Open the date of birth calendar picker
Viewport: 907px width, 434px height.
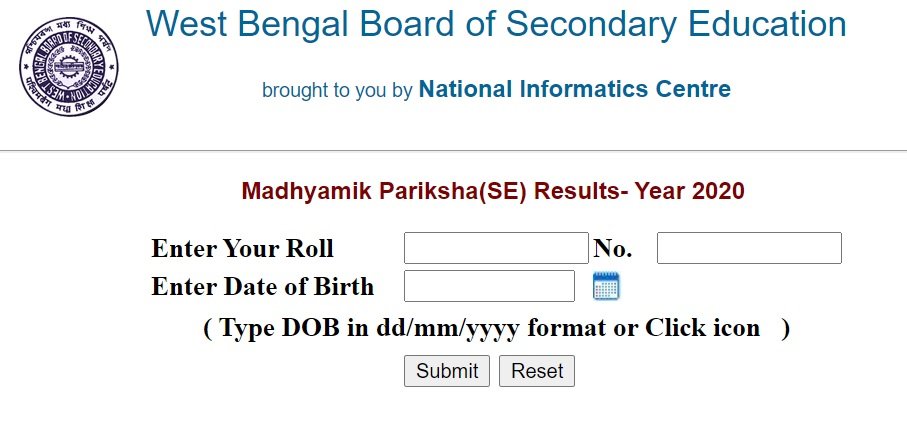[x=606, y=286]
